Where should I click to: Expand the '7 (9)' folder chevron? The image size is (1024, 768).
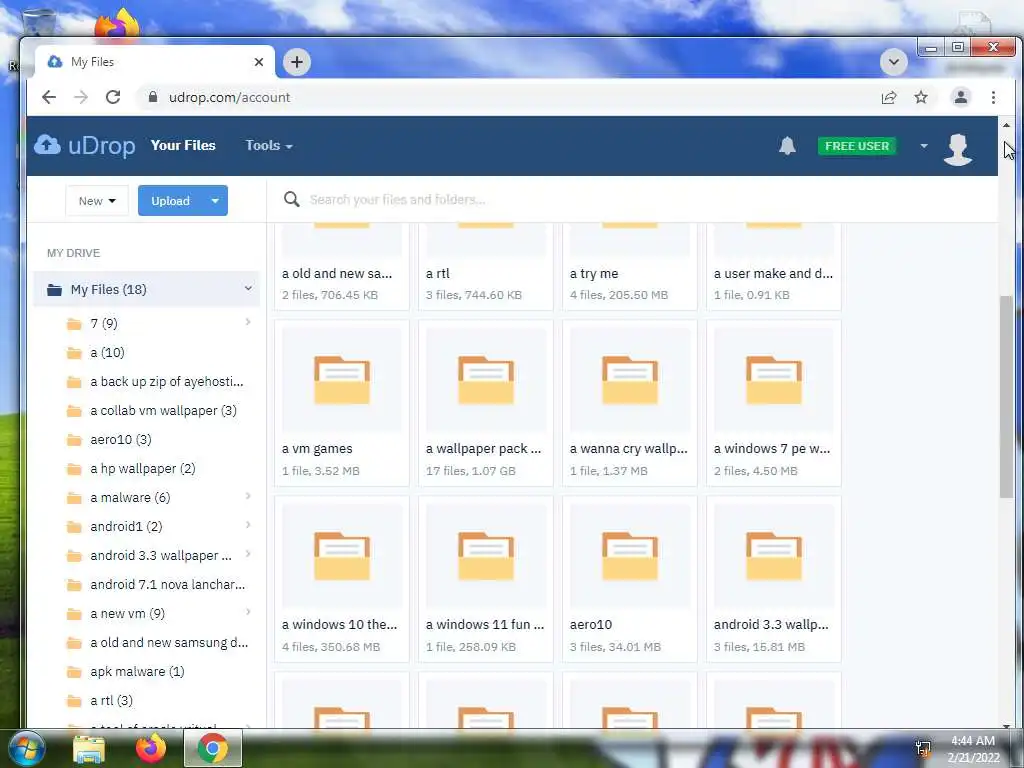248,321
